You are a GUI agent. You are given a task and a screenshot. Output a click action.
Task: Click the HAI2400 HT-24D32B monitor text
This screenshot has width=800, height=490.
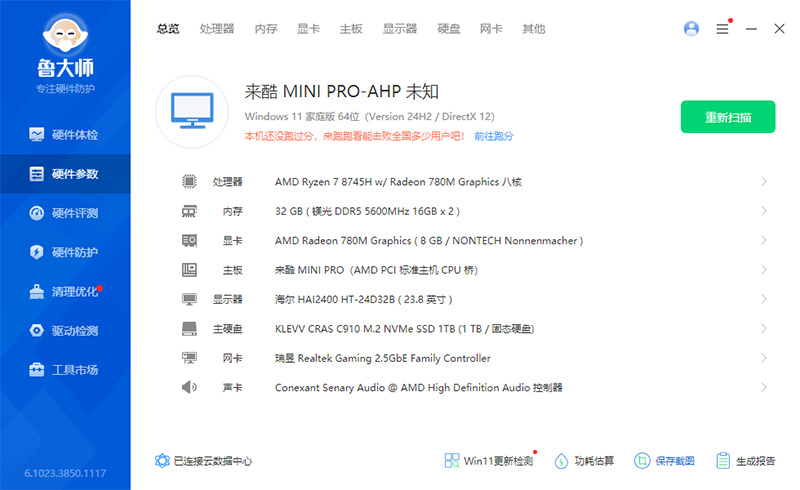click(x=363, y=300)
